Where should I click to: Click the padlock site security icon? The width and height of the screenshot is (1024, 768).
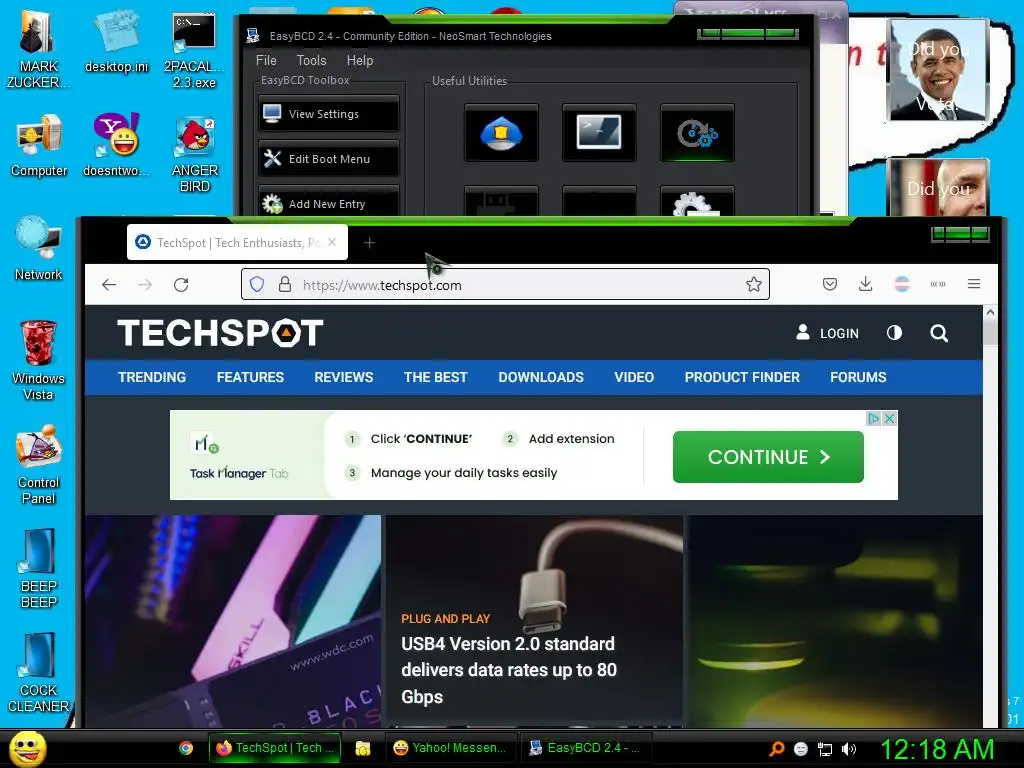coord(285,285)
